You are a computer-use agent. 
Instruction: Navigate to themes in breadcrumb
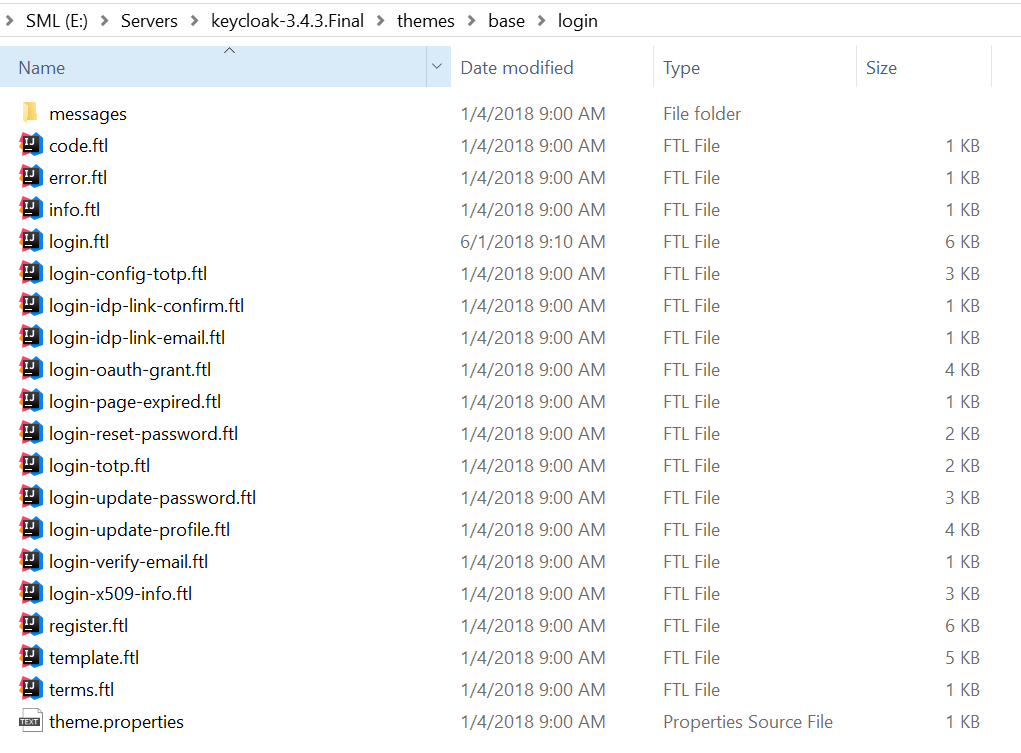426,21
